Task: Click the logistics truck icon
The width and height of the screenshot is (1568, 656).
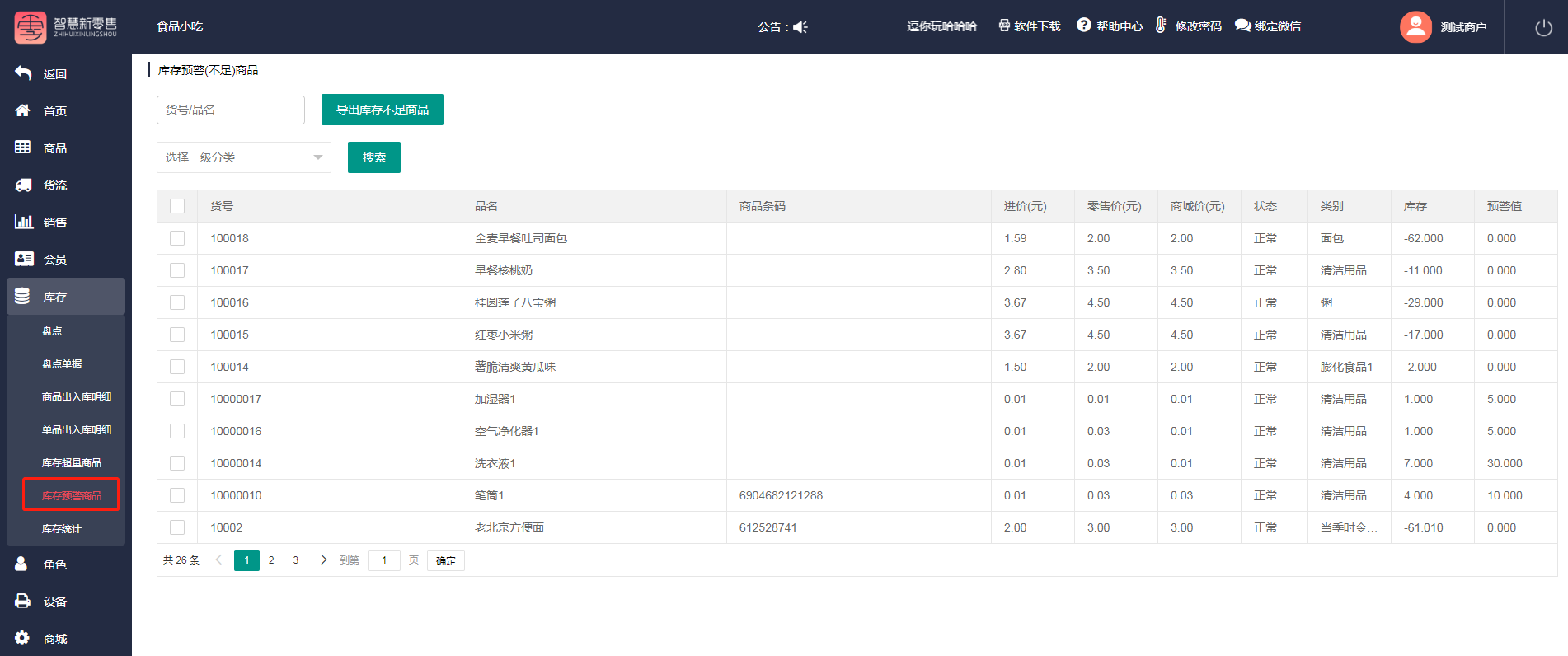Action: pyautogui.click(x=23, y=185)
